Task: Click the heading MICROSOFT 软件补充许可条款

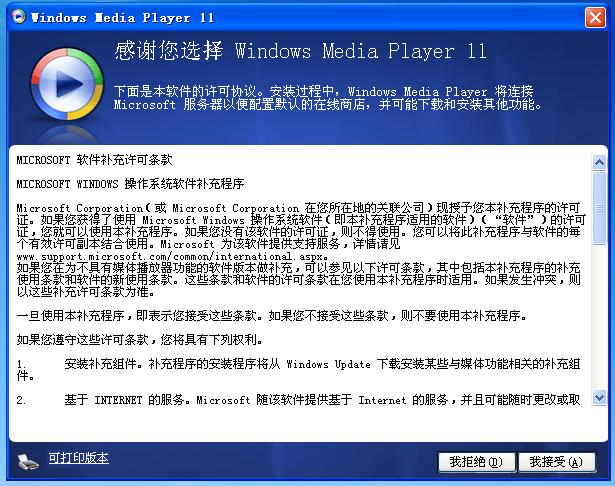Action: [95, 160]
